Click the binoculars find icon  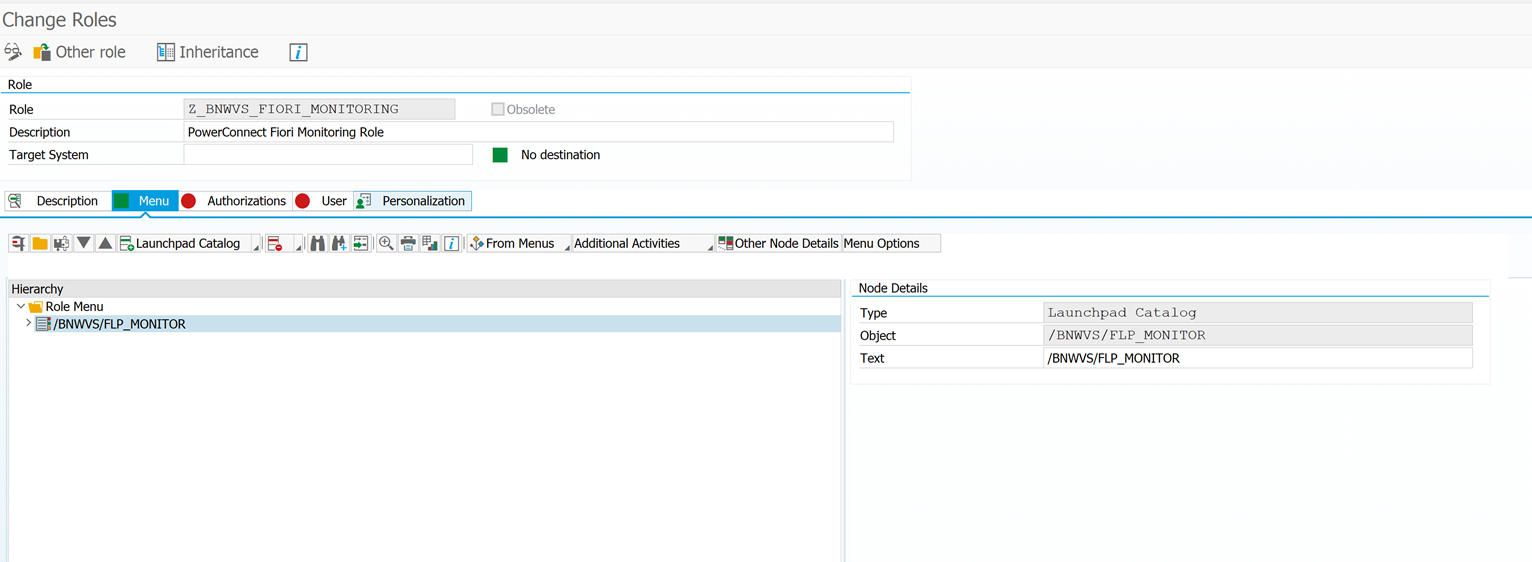pyautogui.click(x=317, y=244)
